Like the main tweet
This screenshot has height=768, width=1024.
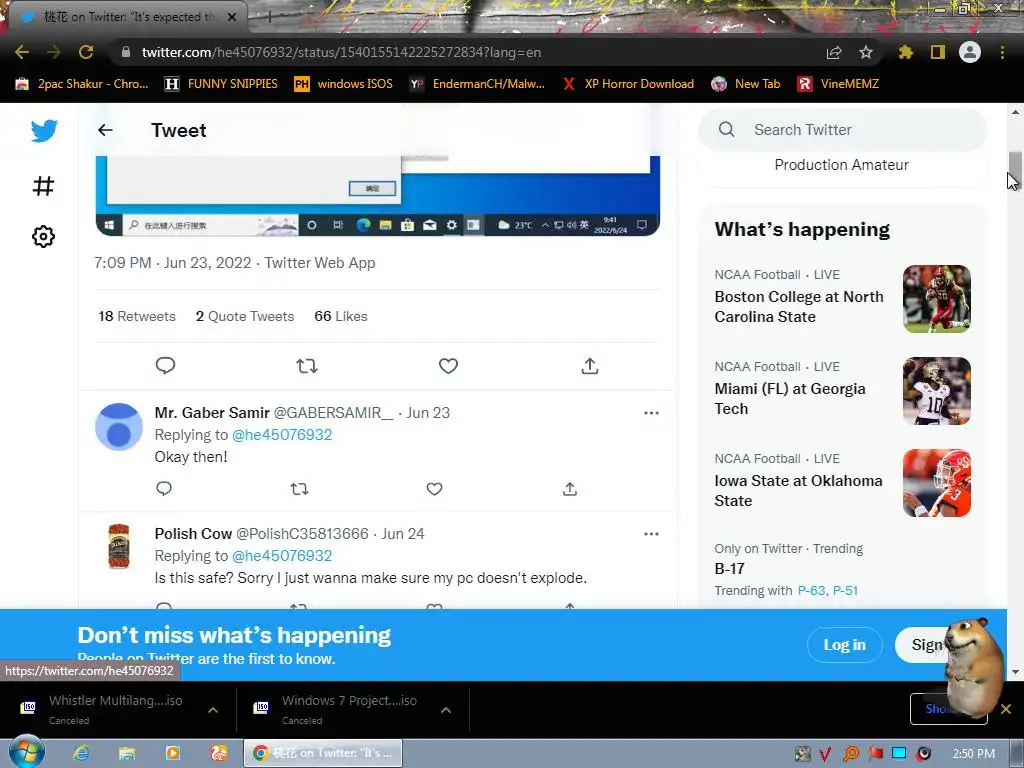(448, 366)
